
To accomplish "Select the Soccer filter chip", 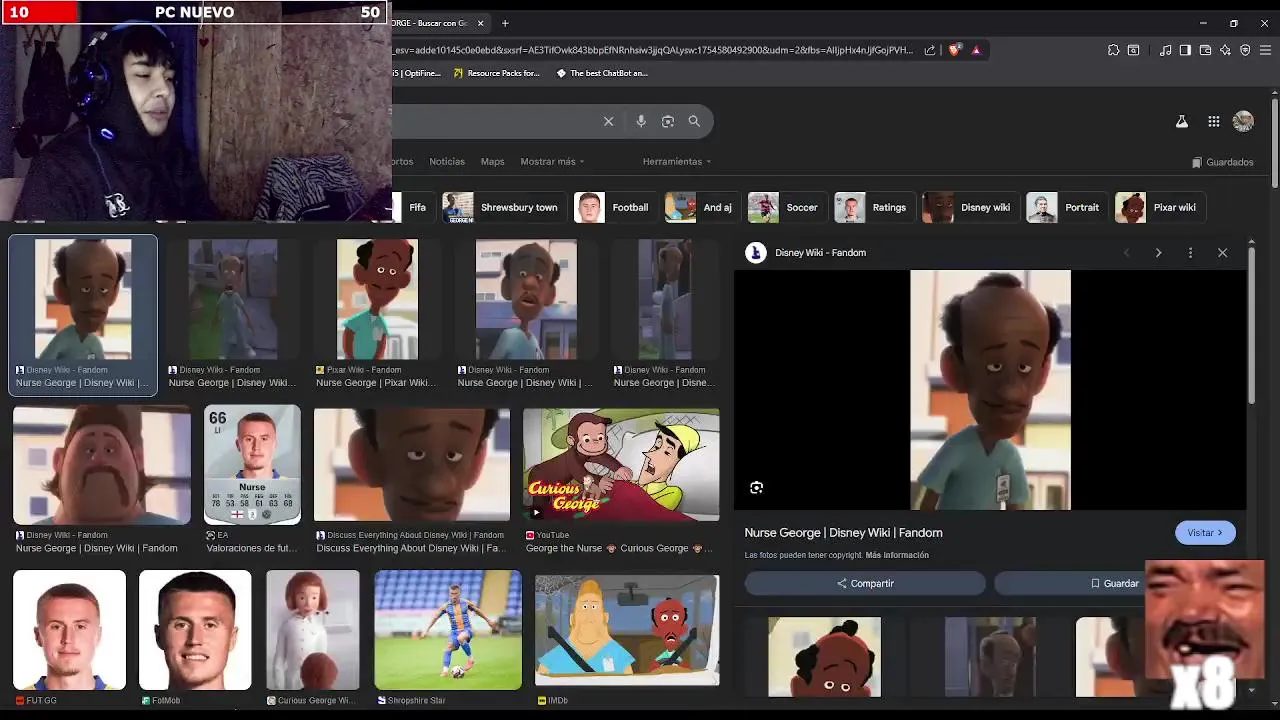I will click(x=786, y=207).
